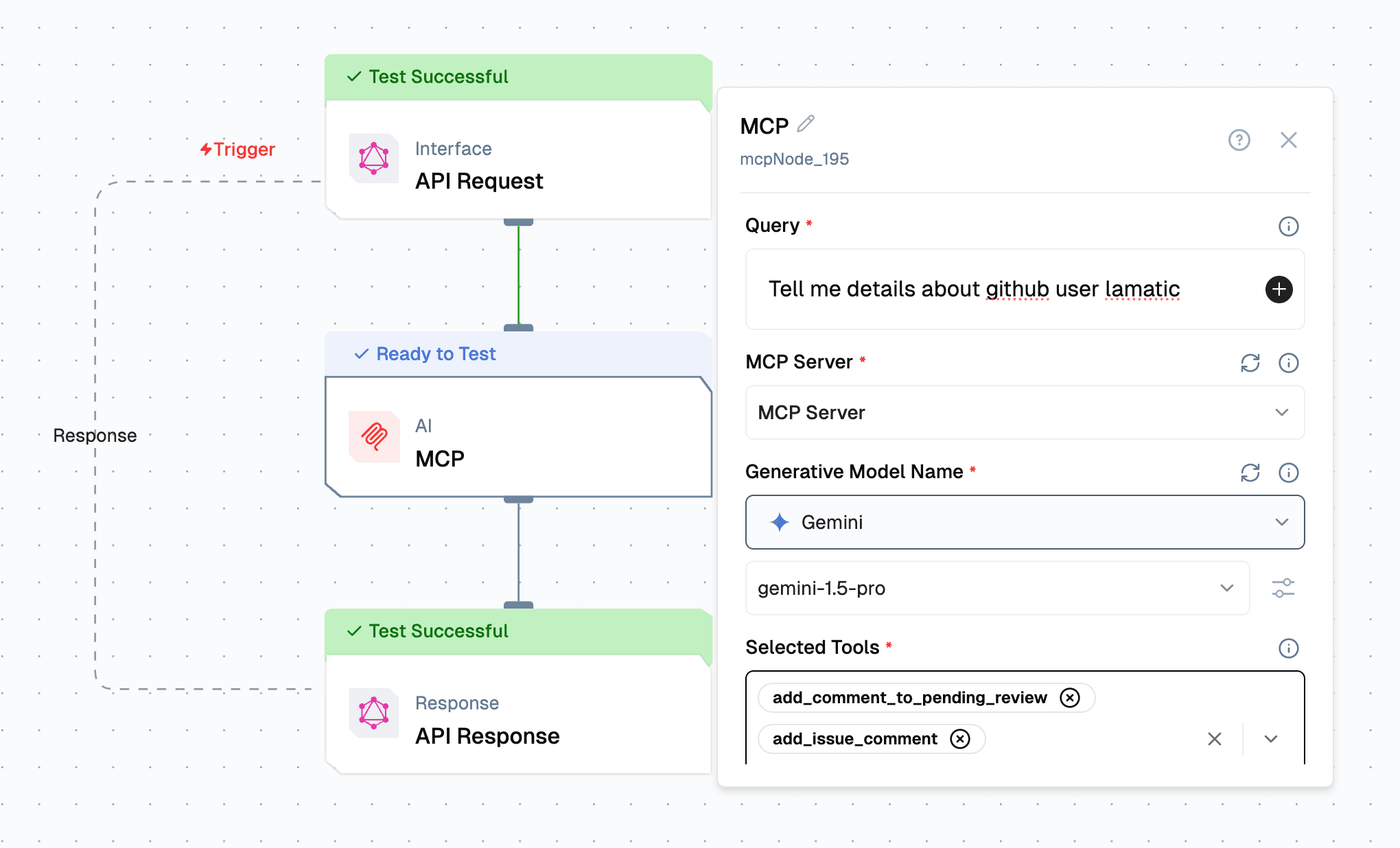This screenshot has height=848, width=1400.
Task: Click the Query info icon
Action: (1288, 226)
